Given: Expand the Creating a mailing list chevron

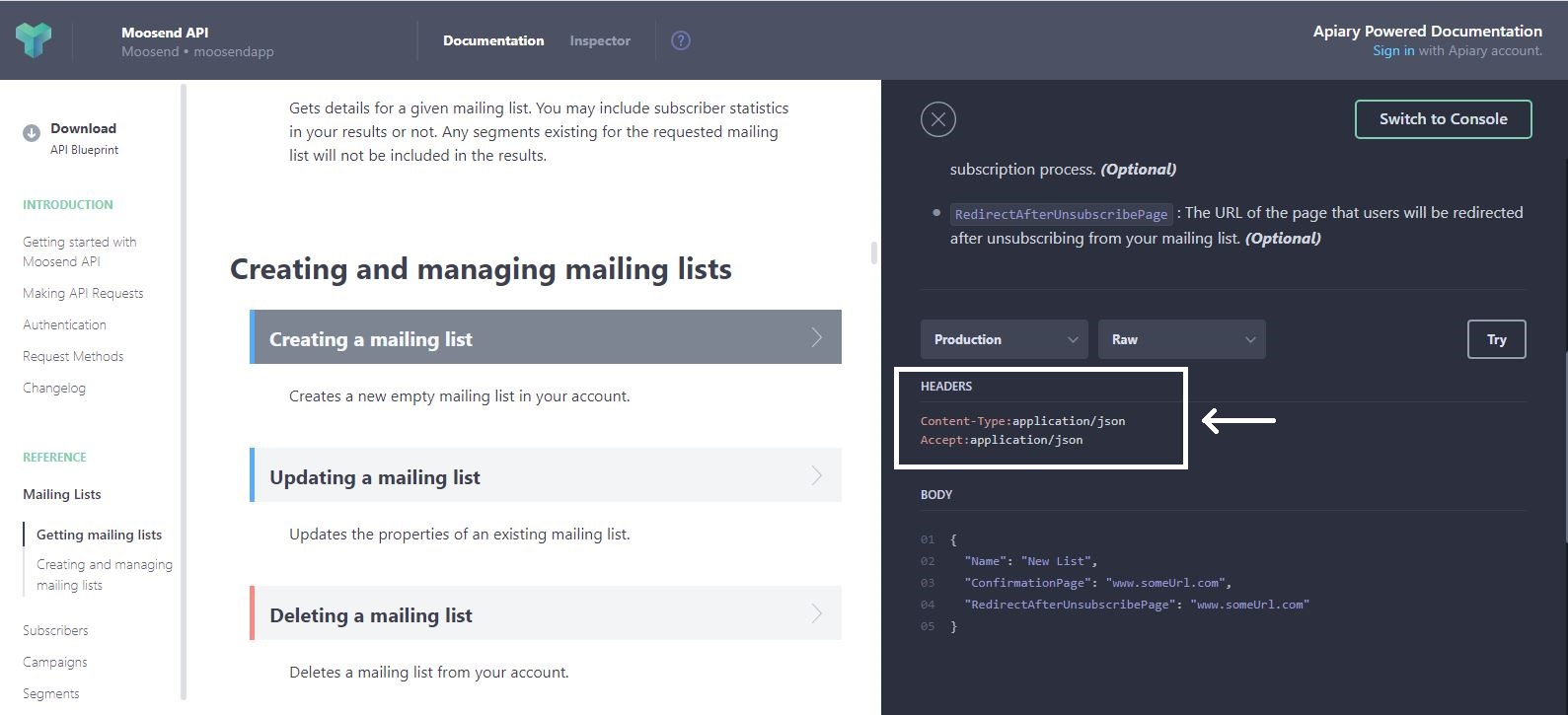Looking at the screenshot, I should [817, 337].
